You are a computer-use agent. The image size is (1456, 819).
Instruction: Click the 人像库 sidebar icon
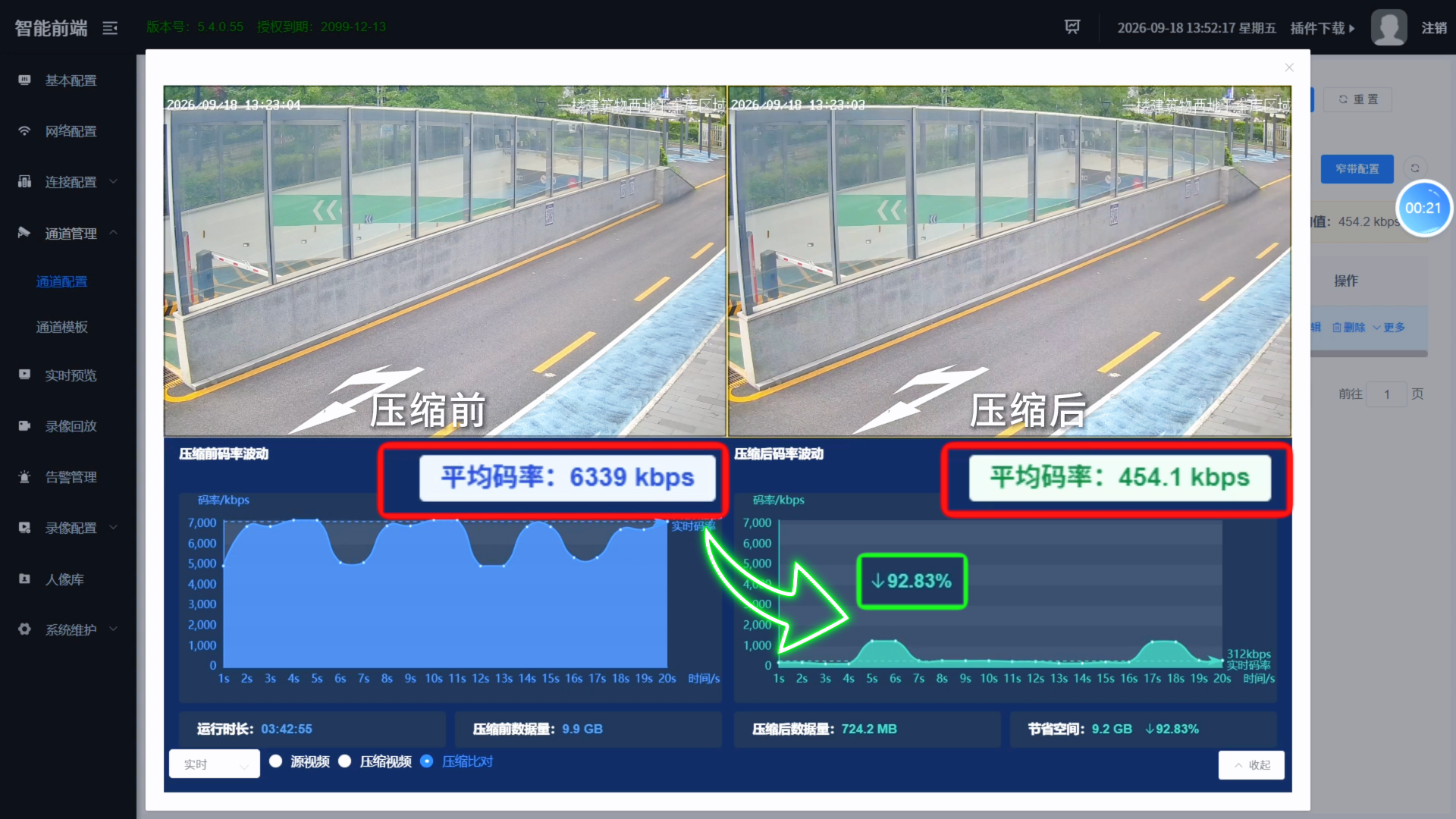(24, 579)
